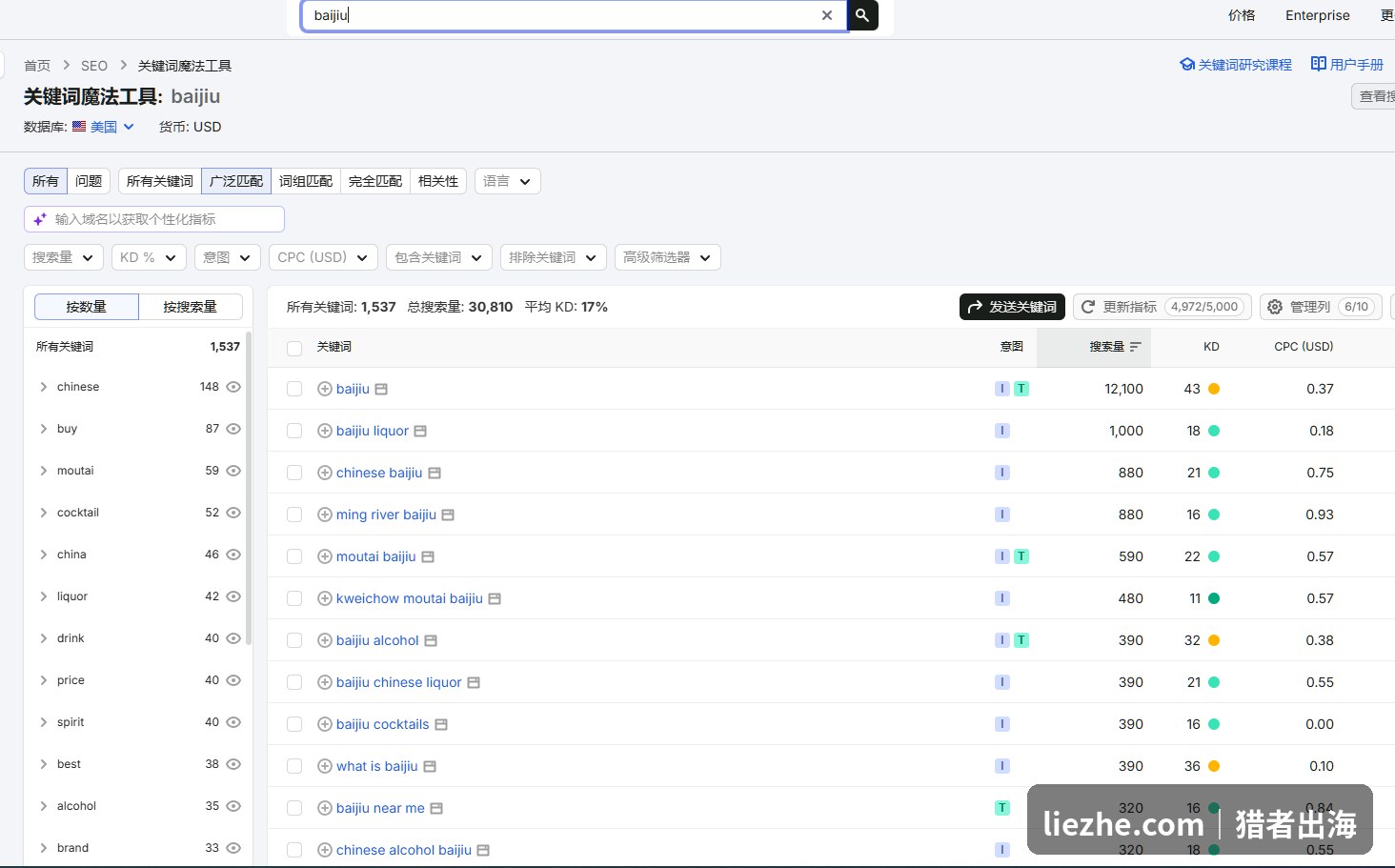
Task: Click the keyword group panel scrollbar
Action: (249, 489)
